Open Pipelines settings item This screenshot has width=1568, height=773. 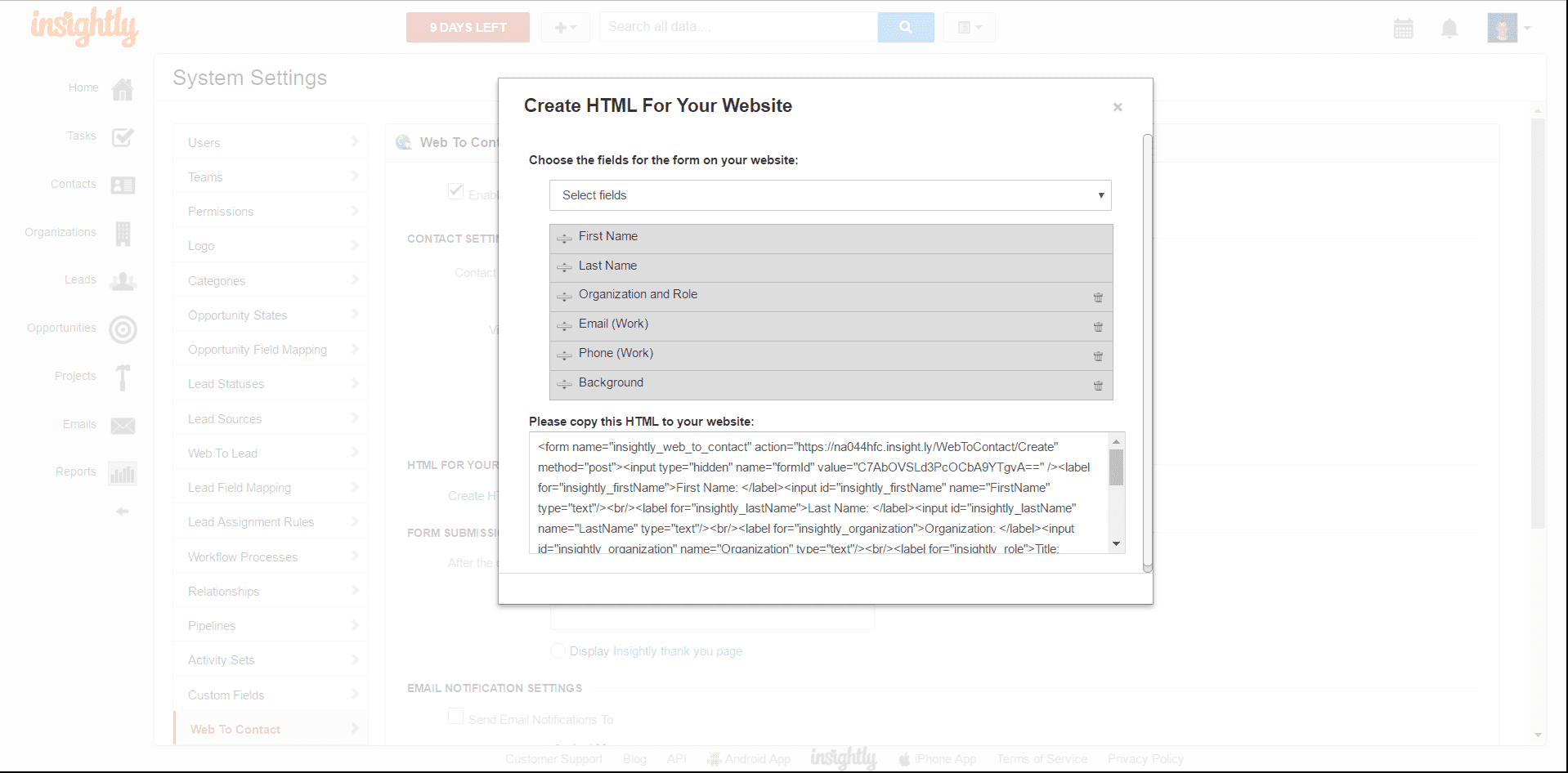tap(271, 625)
